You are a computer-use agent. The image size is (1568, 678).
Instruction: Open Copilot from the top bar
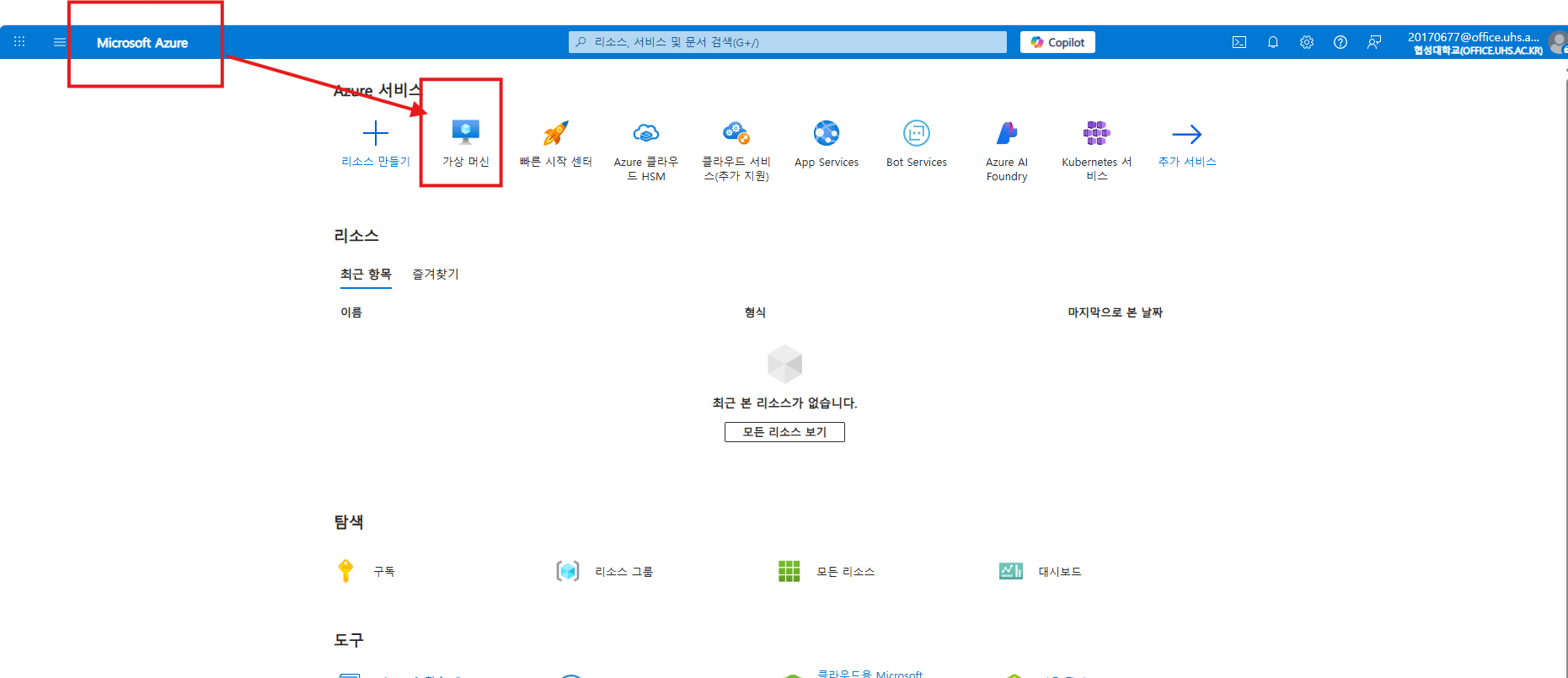1057,42
